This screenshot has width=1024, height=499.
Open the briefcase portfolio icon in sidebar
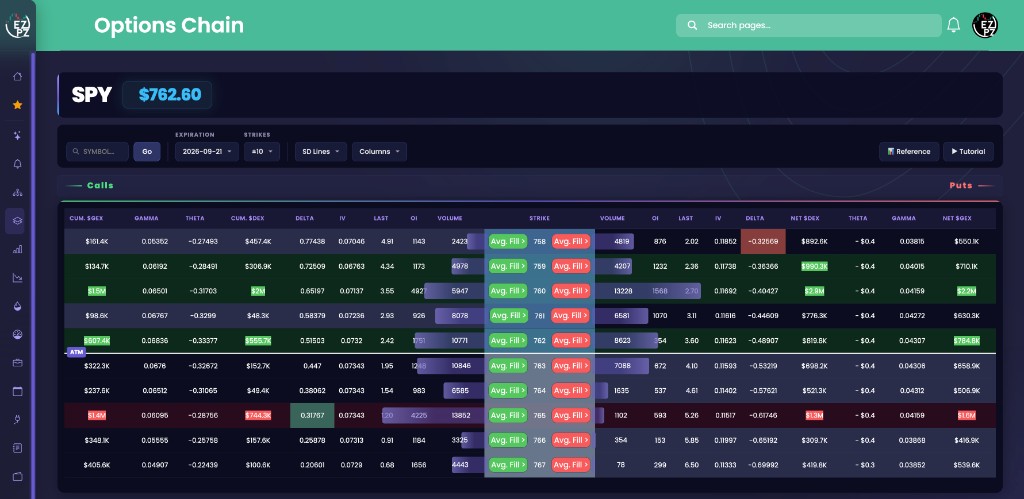click(x=18, y=362)
